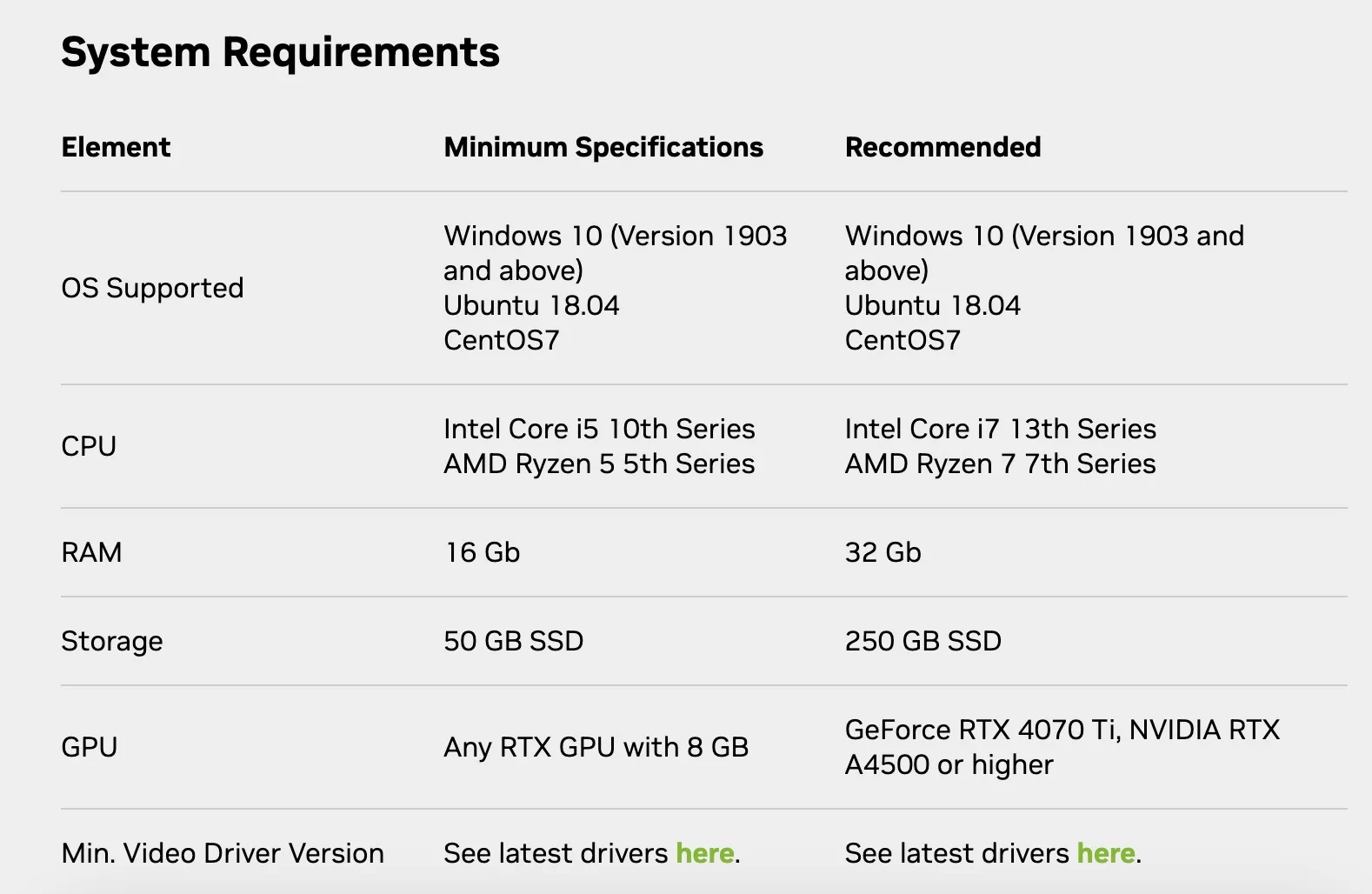Click the 16 Gb minimum RAM value
Image resolution: width=1372 pixels, height=894 pixels.
pos(482,552)
